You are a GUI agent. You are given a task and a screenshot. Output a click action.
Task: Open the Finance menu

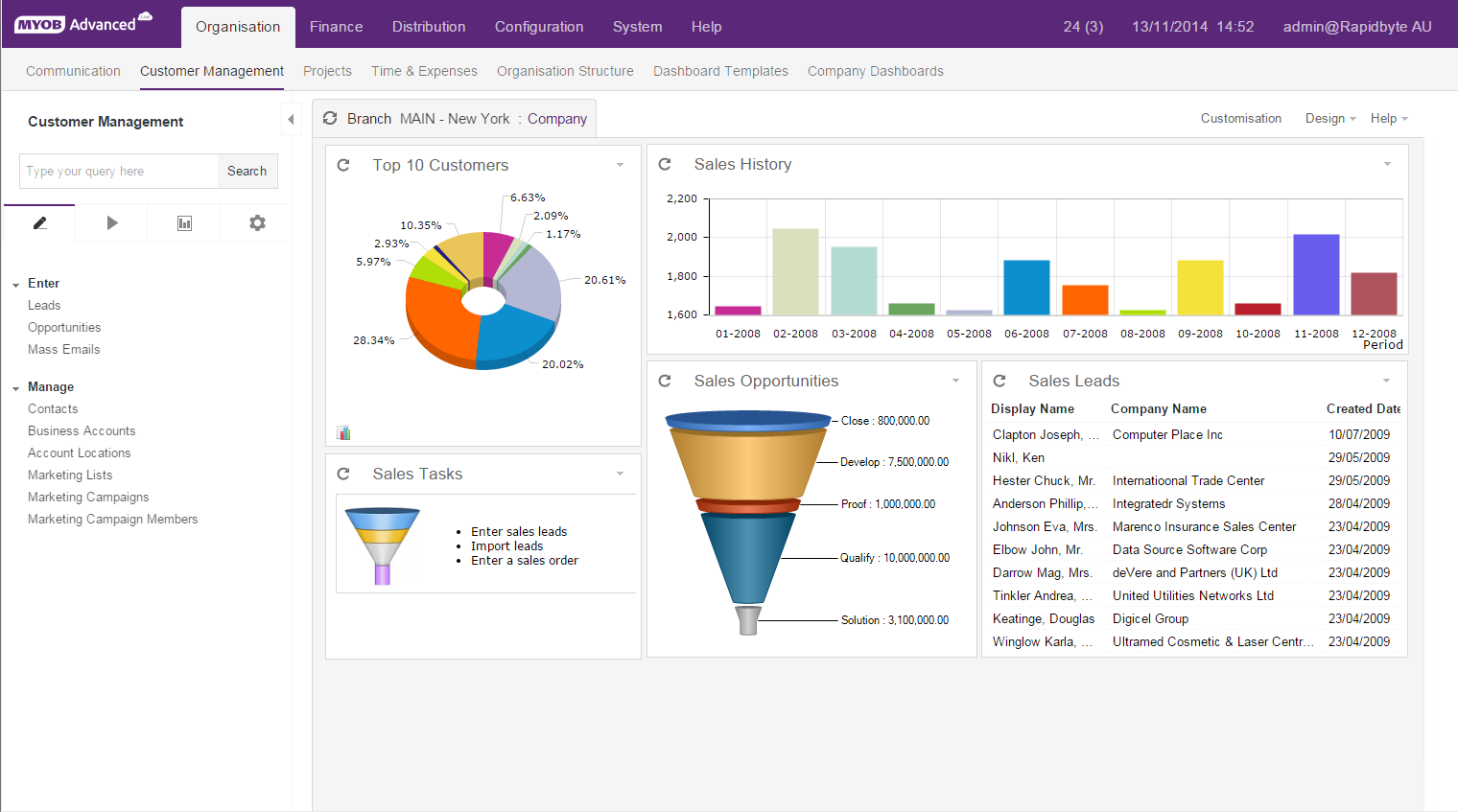[x=336, y=27]
